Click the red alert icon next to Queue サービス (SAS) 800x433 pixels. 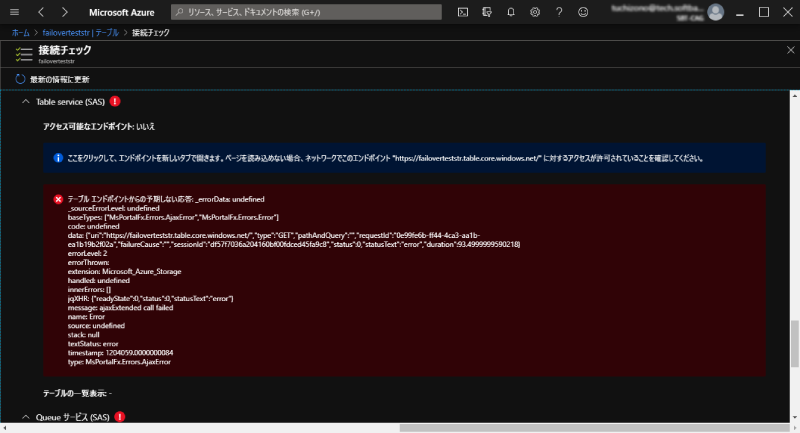click(119, 417)
